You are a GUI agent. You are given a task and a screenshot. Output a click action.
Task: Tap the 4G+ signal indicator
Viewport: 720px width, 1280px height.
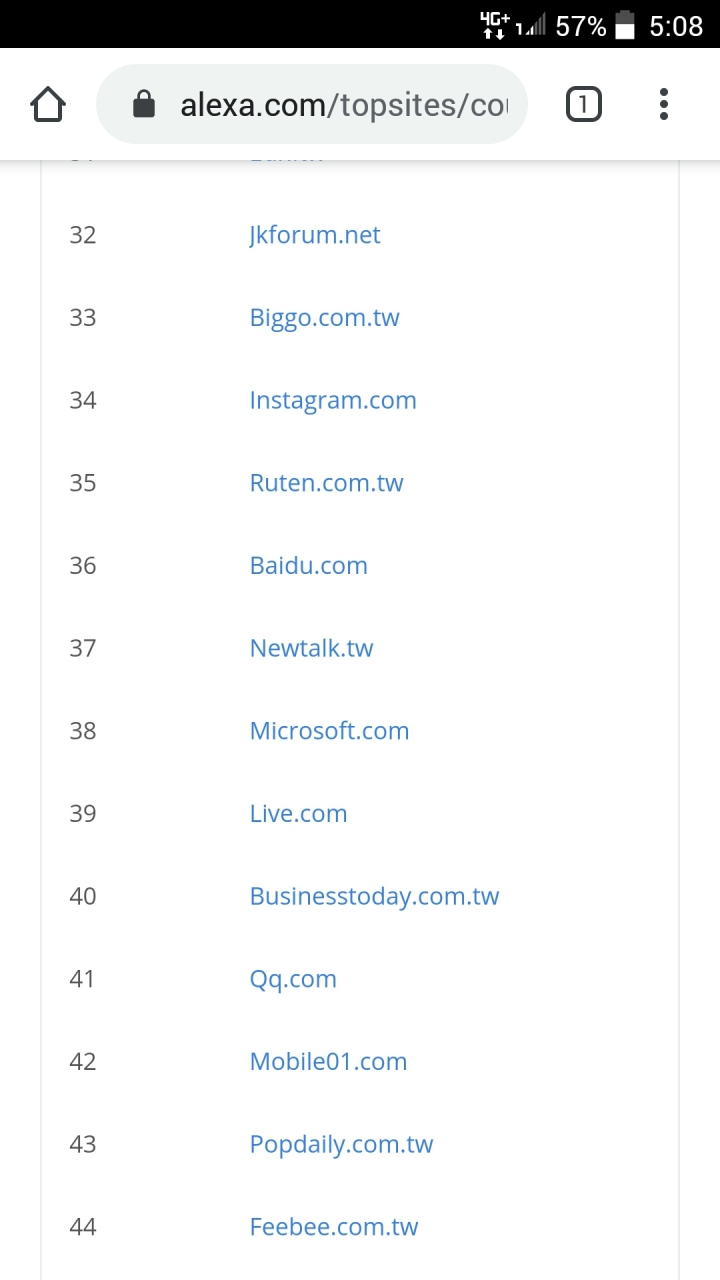(494, 25)
